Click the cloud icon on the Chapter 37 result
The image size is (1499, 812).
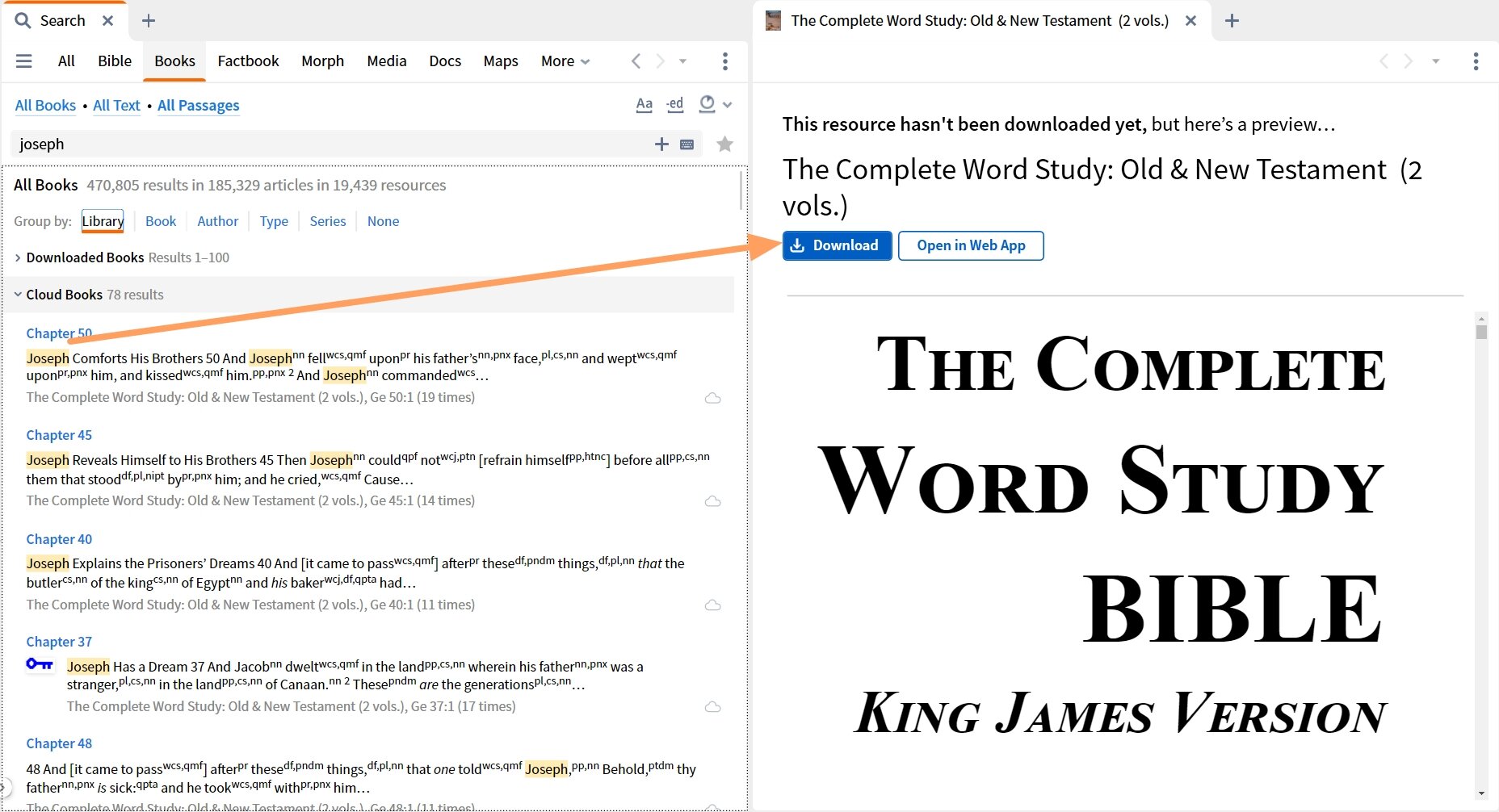(712, 707)
